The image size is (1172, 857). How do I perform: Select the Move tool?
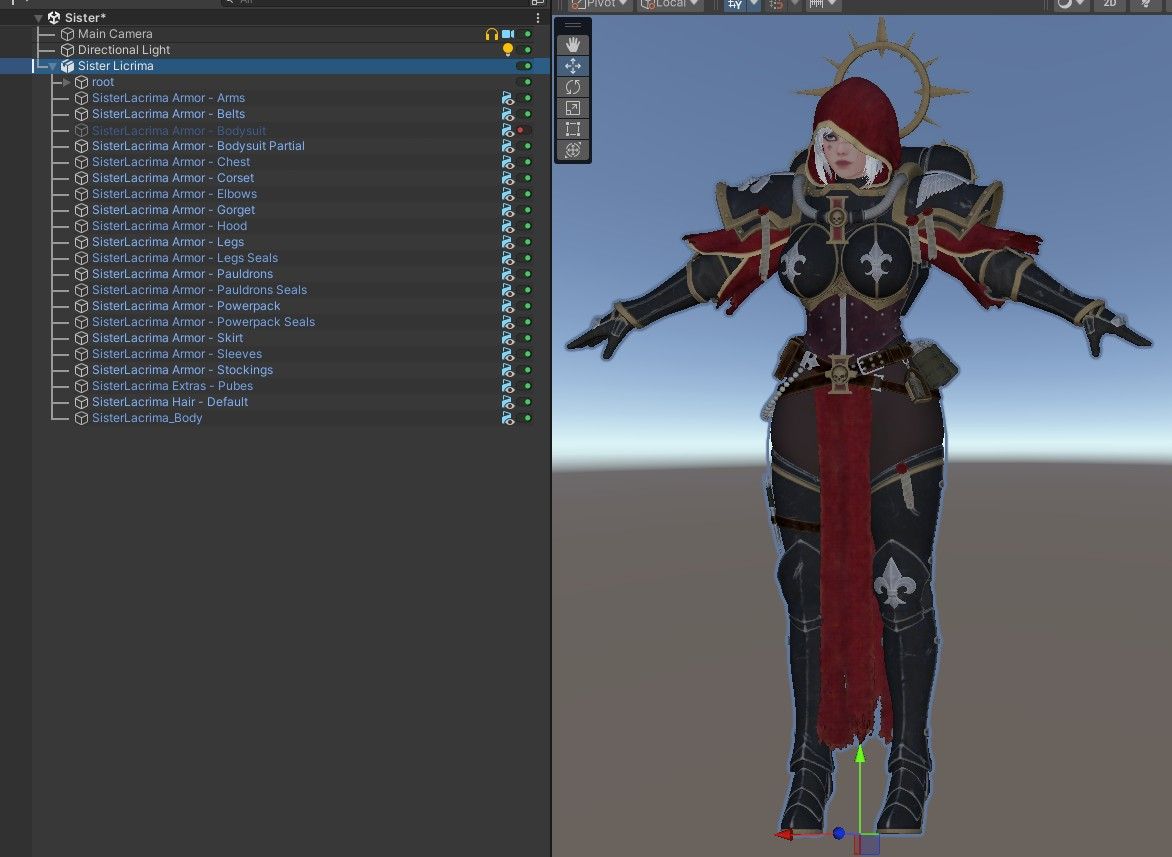[573, 66]
